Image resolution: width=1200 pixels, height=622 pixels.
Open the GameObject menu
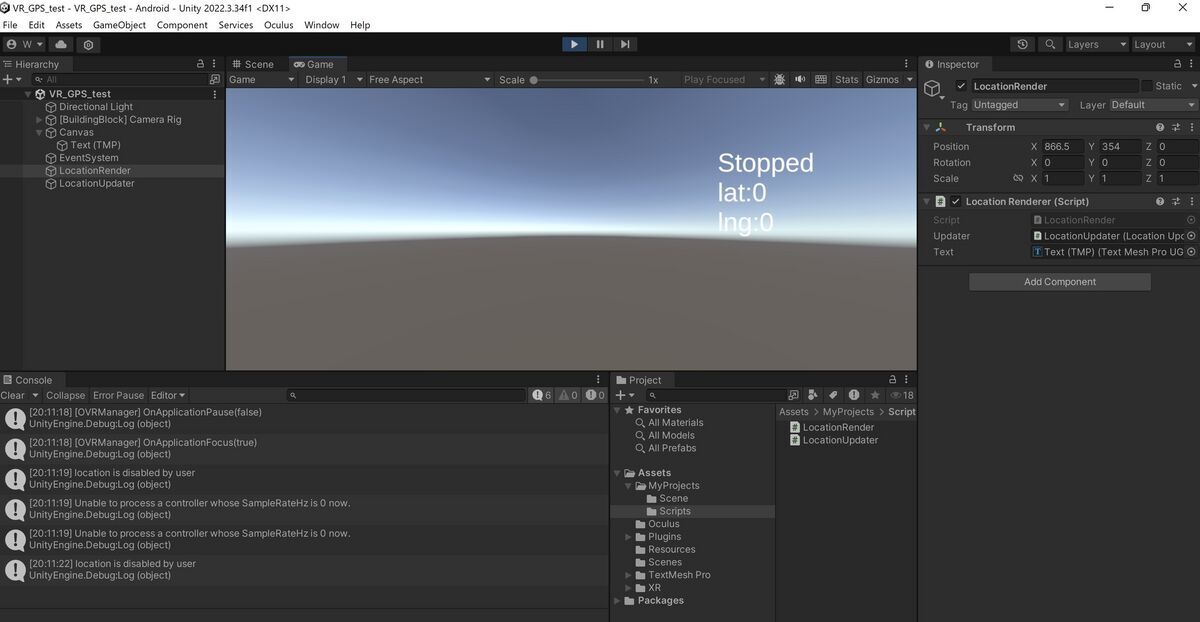coord(119,25)
